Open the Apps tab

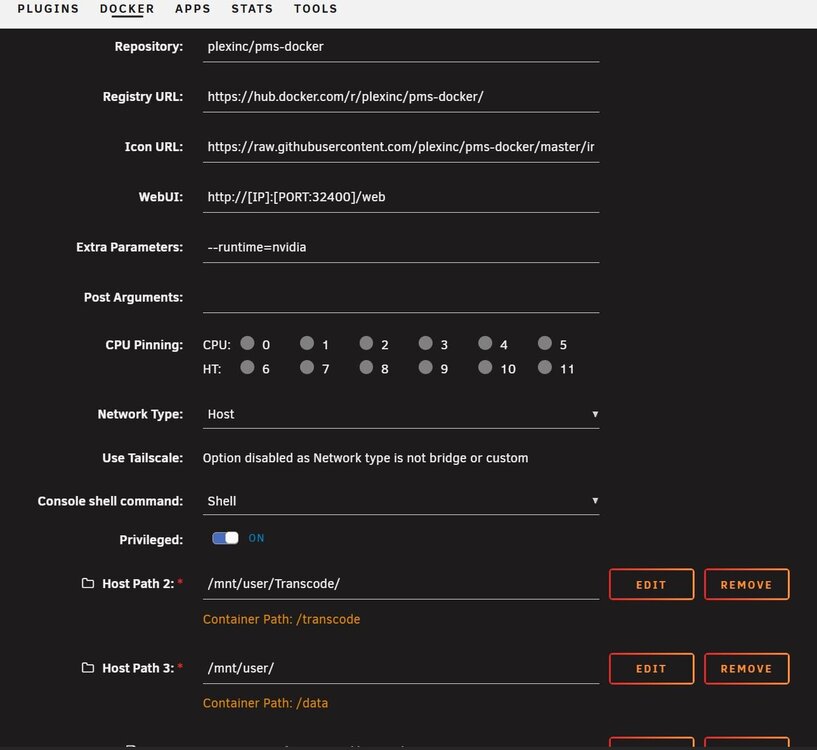pyautogui.click(x=193, y=9)
